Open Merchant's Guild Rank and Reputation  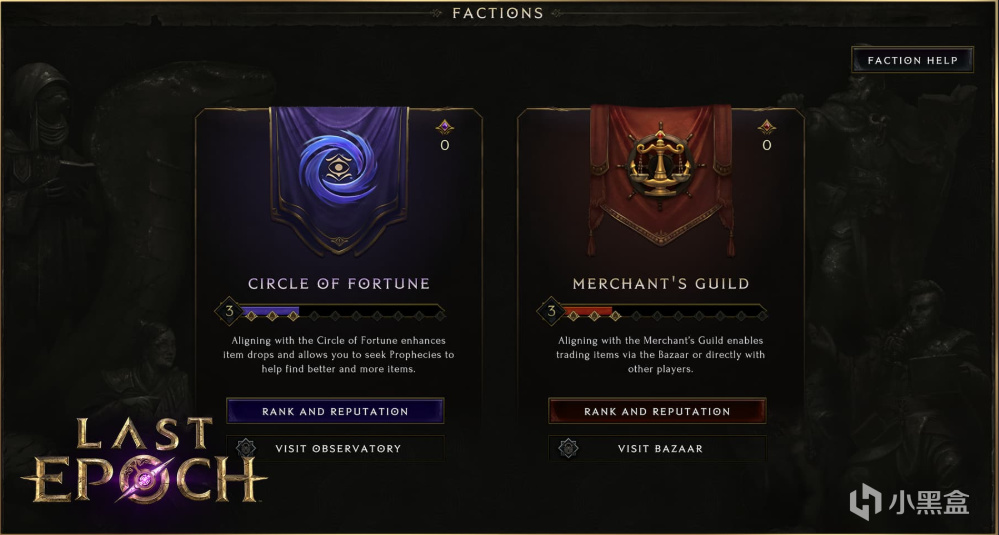click(x=657, y=411)
